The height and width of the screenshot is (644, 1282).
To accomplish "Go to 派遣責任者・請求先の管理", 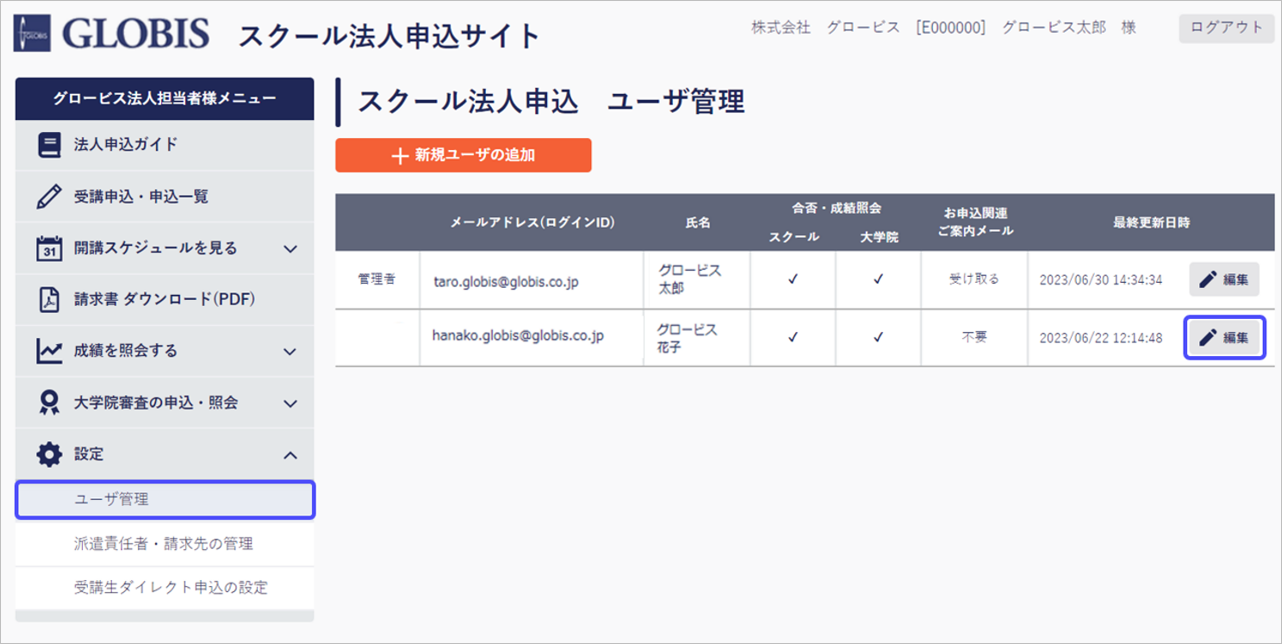I will pyautogui.click(x=165, y=544).
